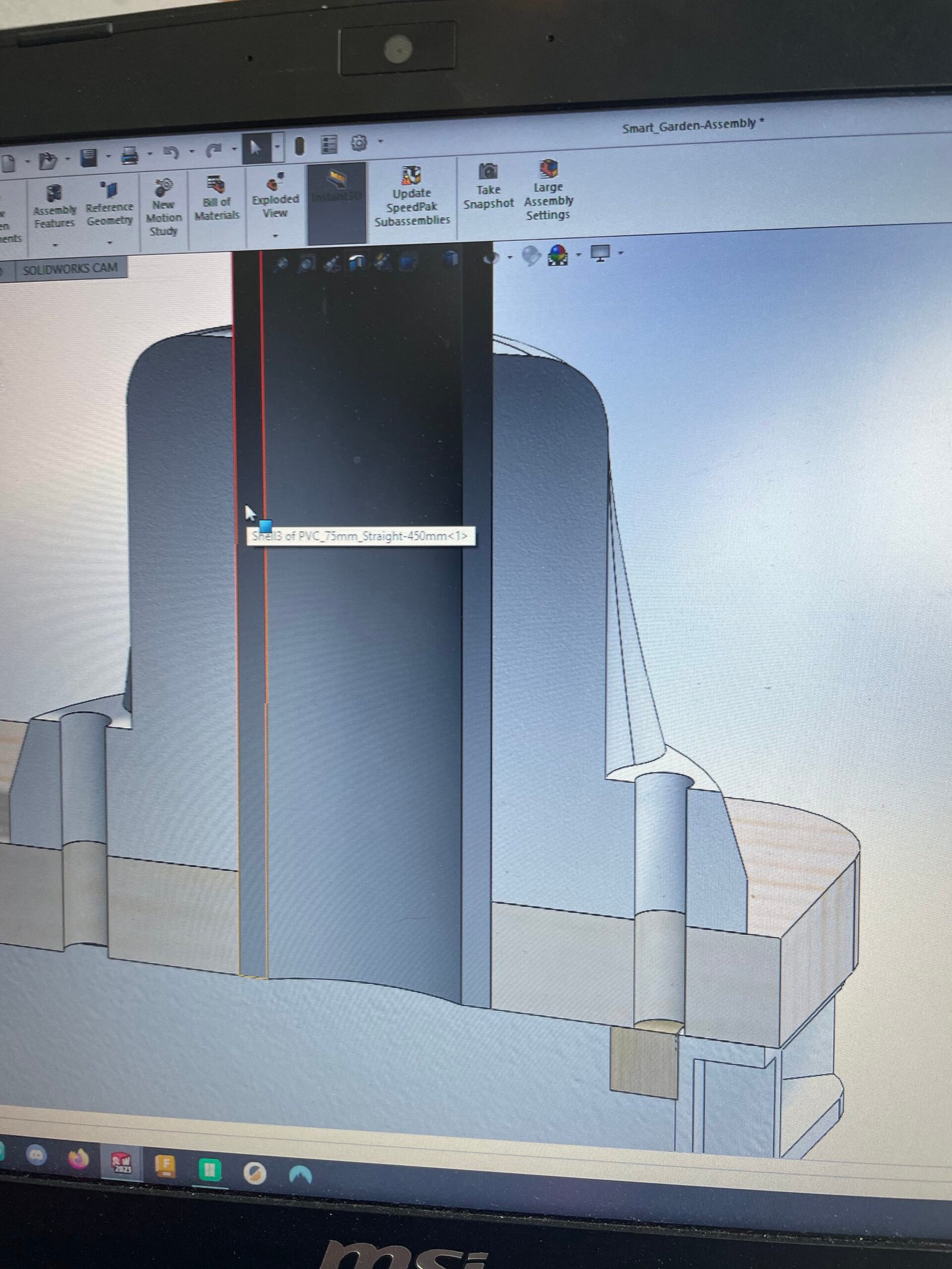Click the Print icon in quick toolbar
The height and width of the screenshot is (1269, 952).
[130, 156]
